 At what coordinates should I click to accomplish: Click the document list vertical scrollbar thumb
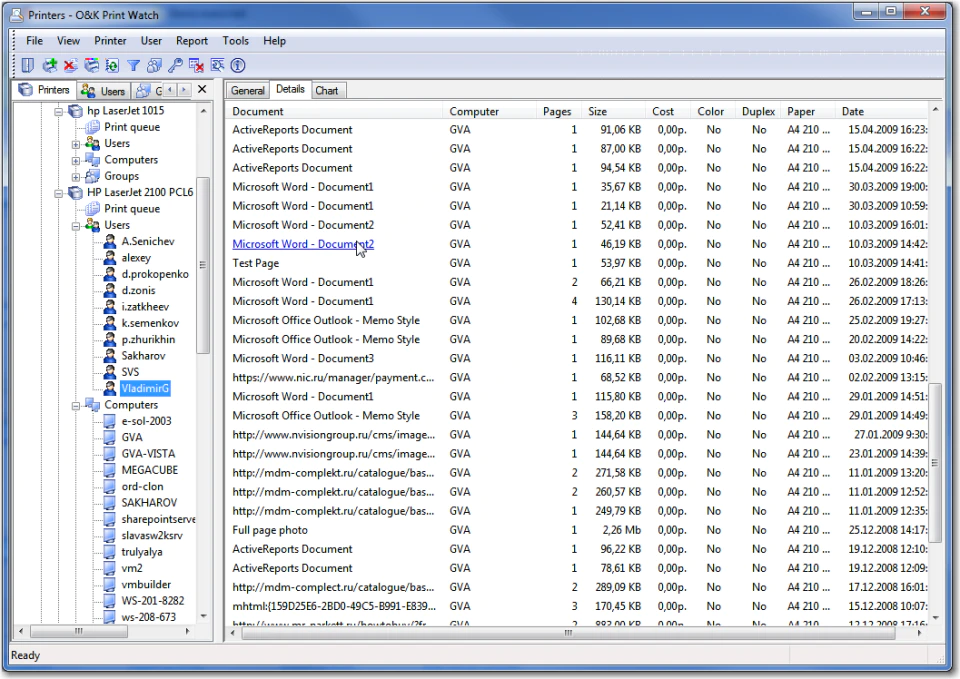[x=935, y=463]
